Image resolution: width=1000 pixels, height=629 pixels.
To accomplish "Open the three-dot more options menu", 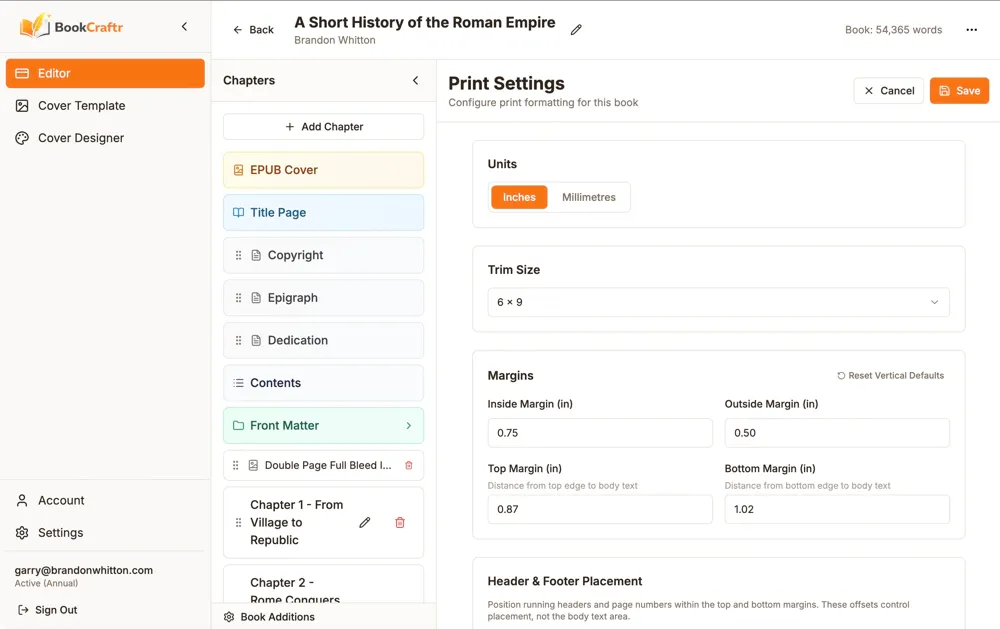I will point(971,30).
